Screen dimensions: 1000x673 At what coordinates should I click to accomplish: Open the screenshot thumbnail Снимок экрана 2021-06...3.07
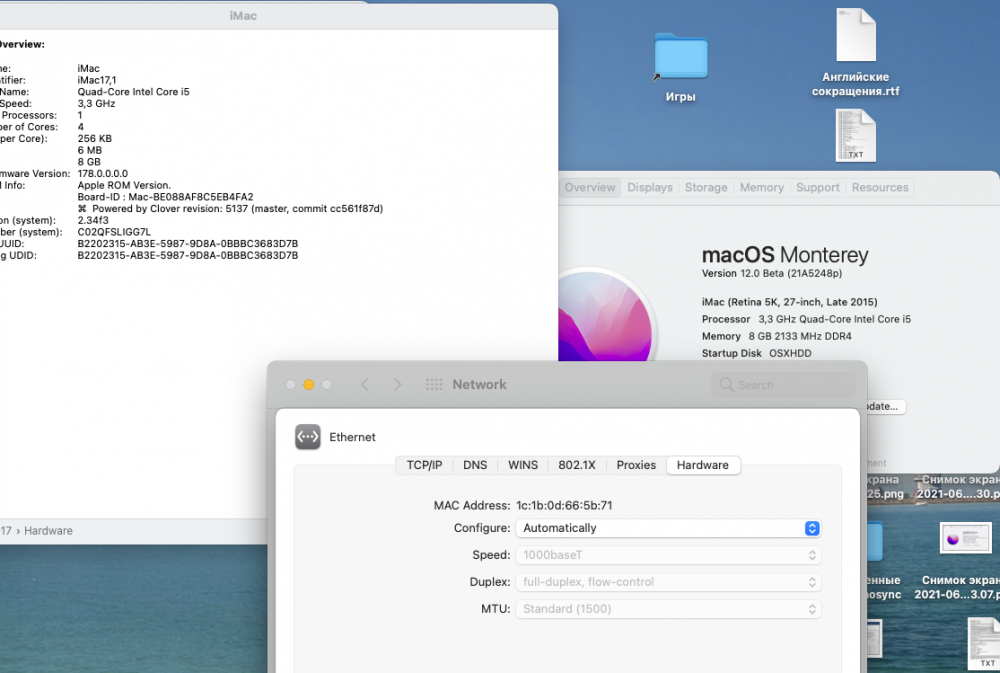(x=966, y=538)
